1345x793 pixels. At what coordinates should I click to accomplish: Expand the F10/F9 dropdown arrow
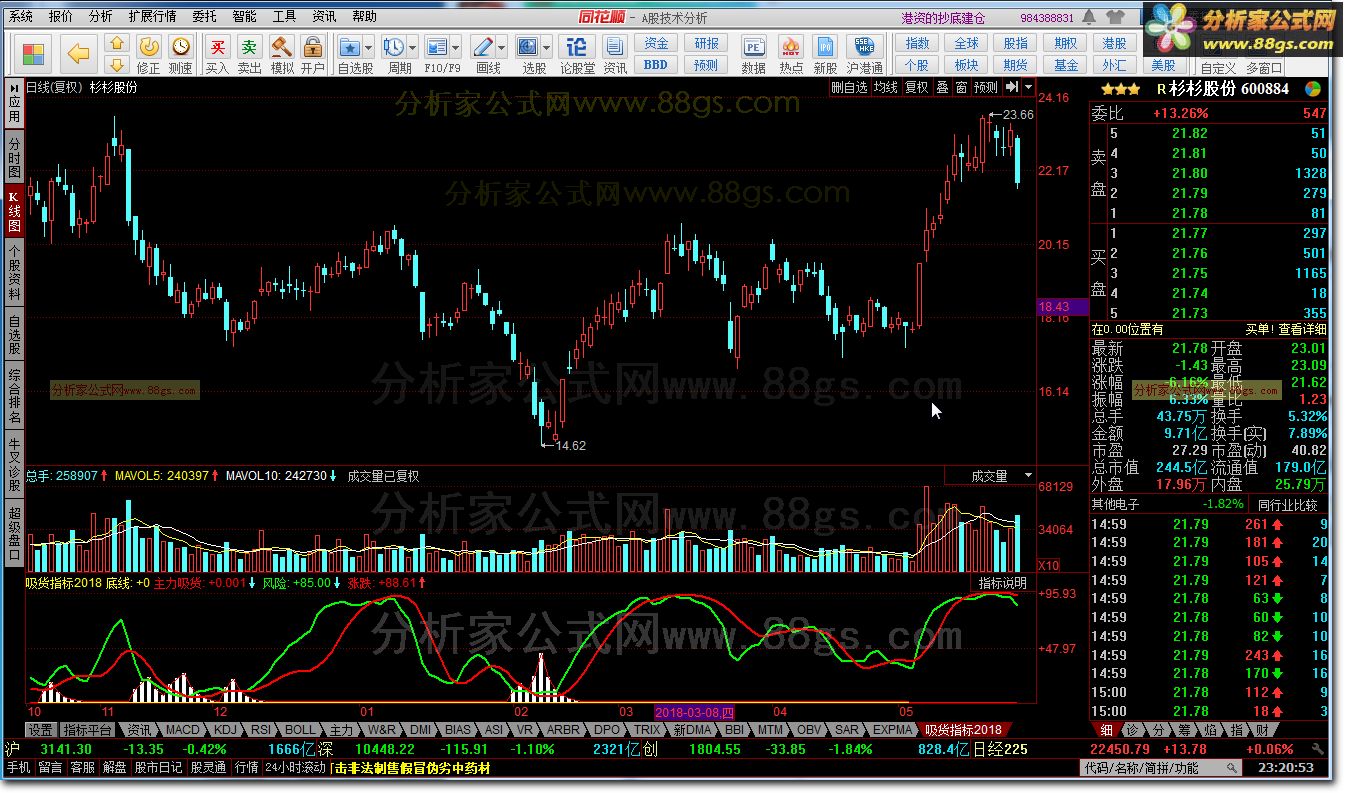click(456, 47)
